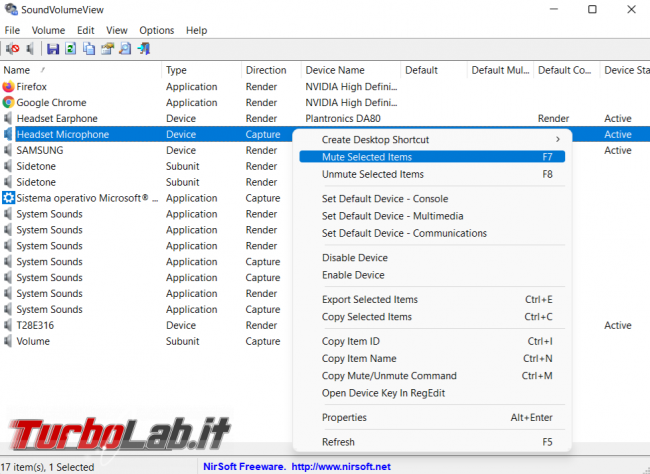This screenshot has width=650, height=474.
Task: Click the Unmute speaker toolbar icon
Action: coord(30,49)
